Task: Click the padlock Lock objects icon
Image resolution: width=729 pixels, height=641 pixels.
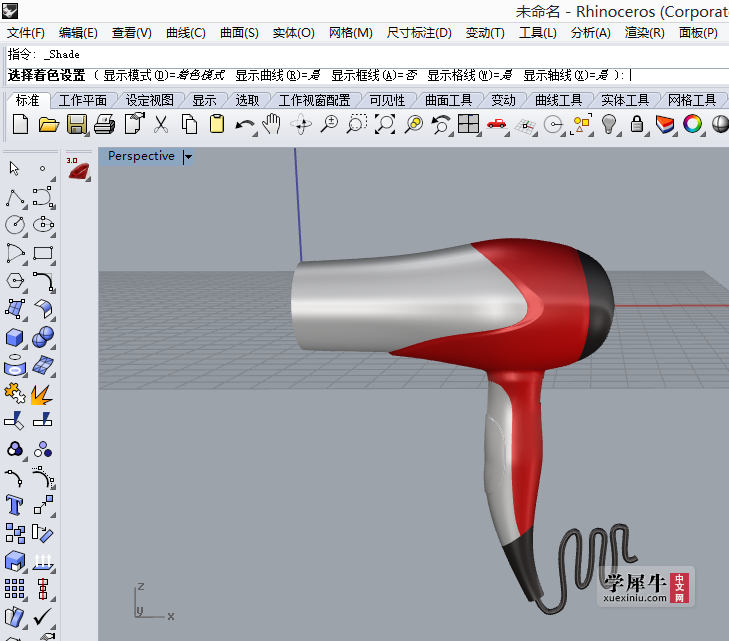Action: click(x=637, y=124)
